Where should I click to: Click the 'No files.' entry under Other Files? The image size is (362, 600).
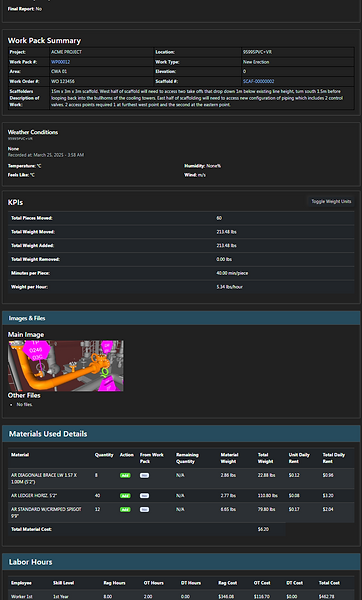coord(25,404)
